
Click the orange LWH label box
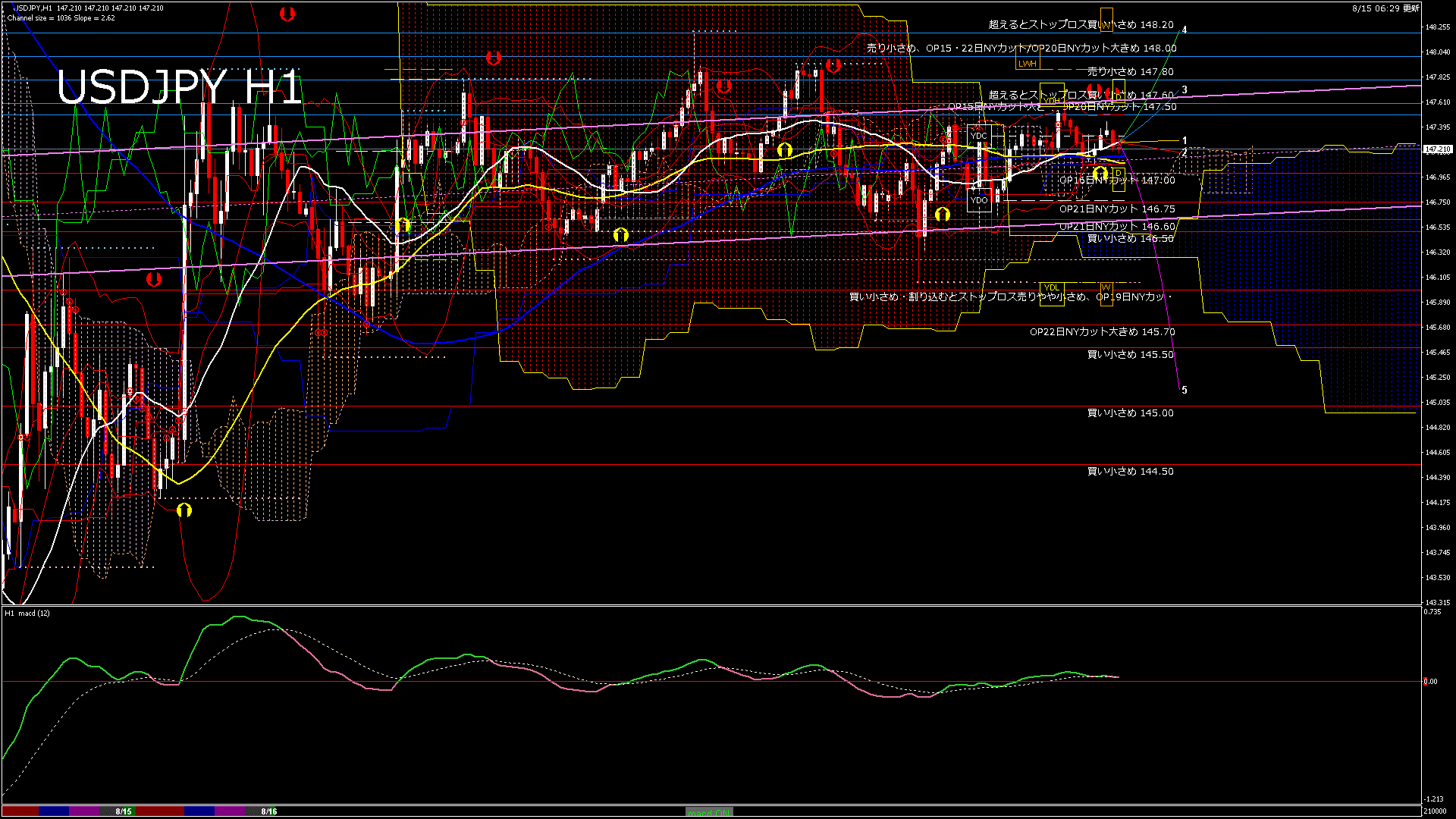coord(1028,64)
